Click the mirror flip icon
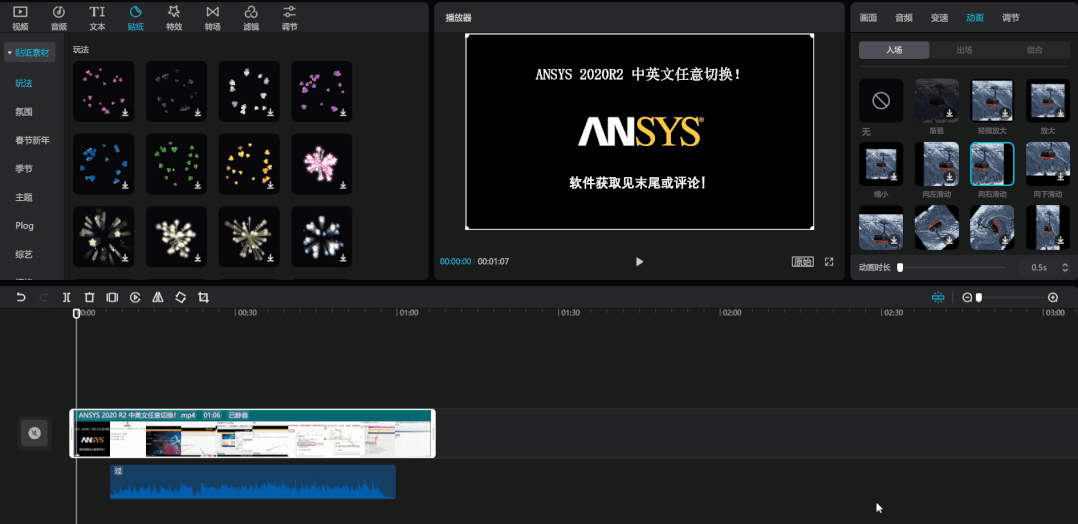The width and height of the screenshot is (1078, 524). [x=157, y=297]
